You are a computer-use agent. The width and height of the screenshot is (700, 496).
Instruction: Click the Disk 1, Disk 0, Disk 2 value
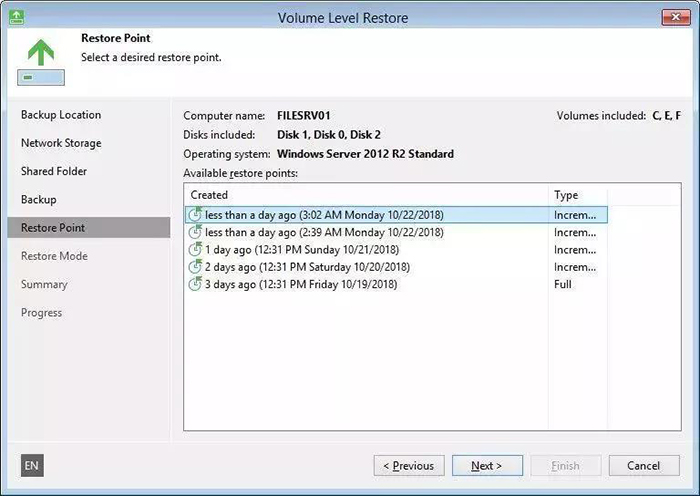point(329,135)
